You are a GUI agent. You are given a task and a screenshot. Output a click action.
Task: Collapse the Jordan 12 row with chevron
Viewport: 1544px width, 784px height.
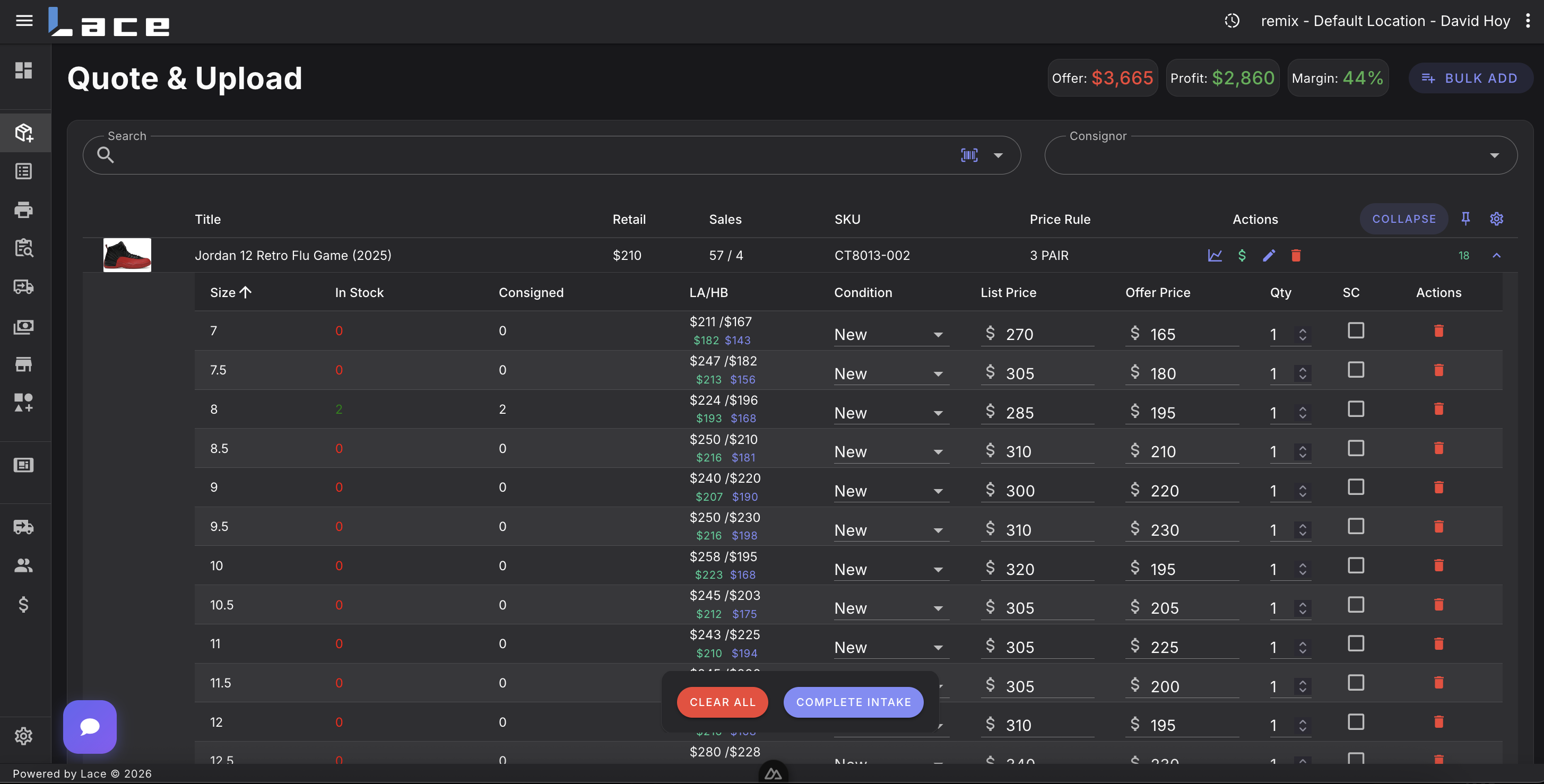pyautogui.click(x=1497, y=256)
